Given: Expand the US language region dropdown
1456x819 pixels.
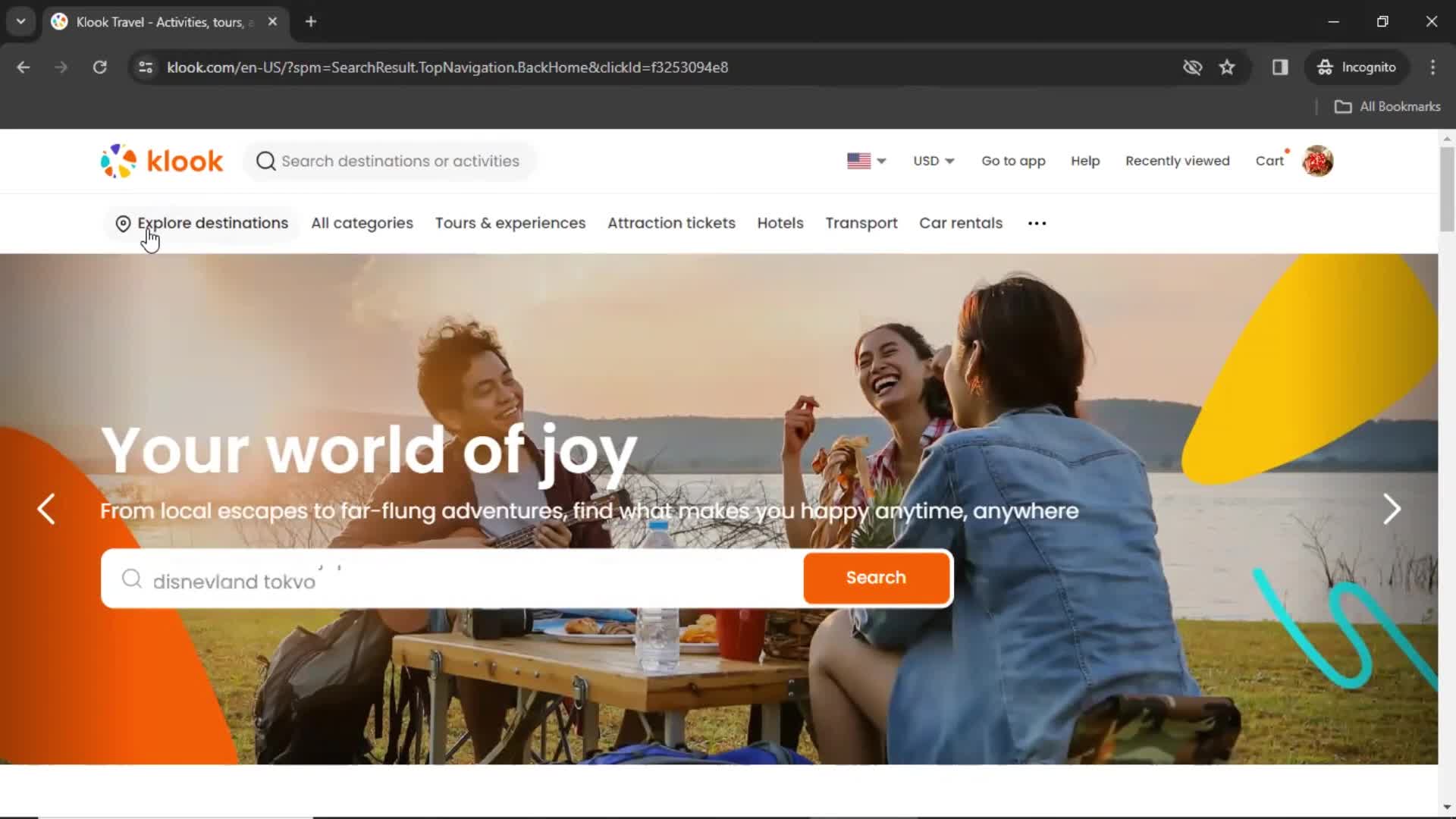Looking at the screenshot, I should pyautogui.click(x=865, y=160).
